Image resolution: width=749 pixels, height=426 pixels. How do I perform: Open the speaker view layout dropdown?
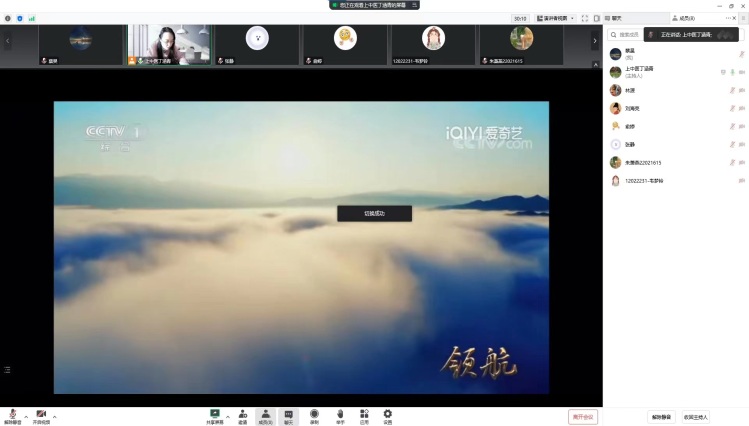(x=556, y=18)
